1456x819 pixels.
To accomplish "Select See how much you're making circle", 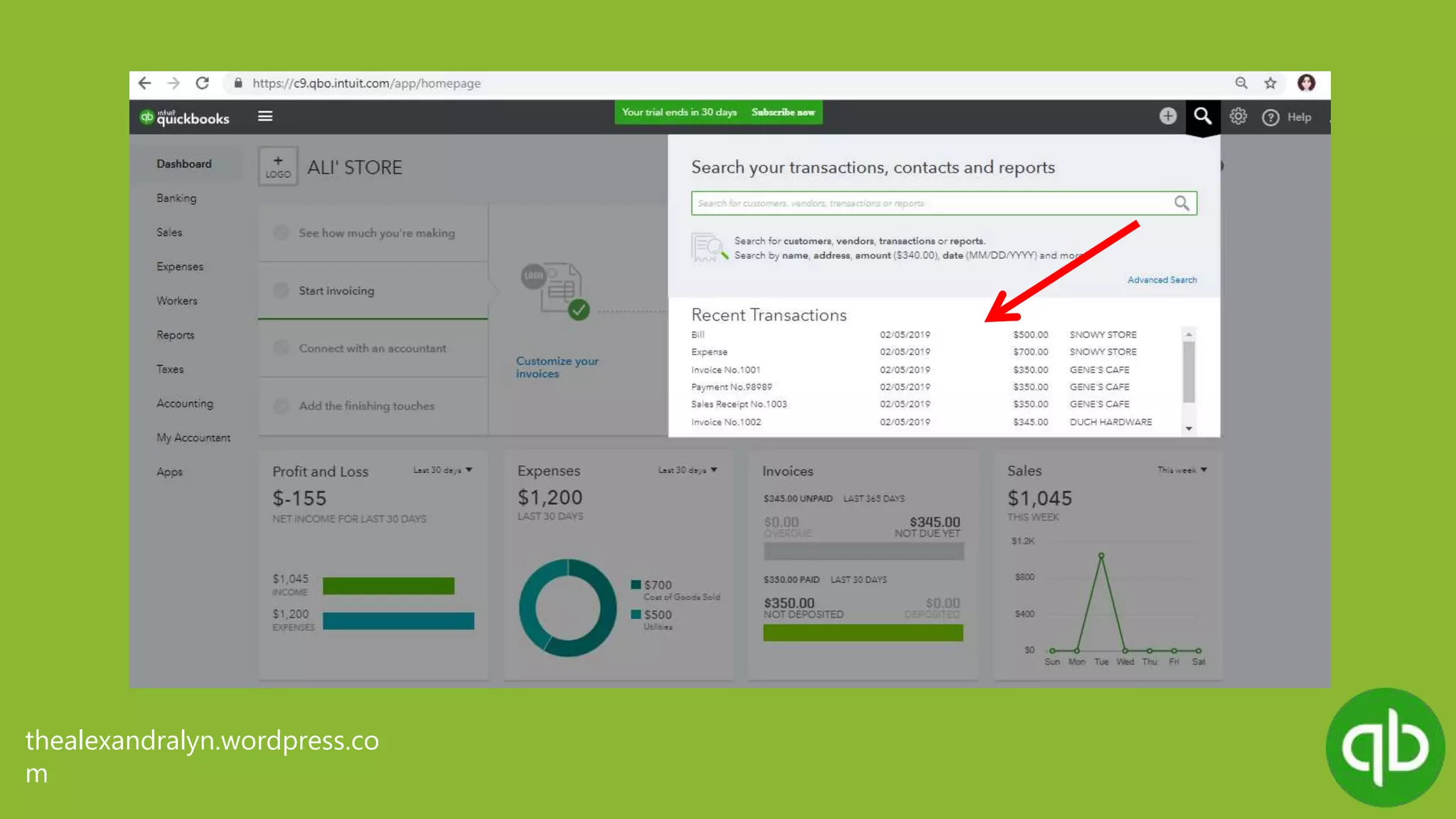I will pos(282,232).
